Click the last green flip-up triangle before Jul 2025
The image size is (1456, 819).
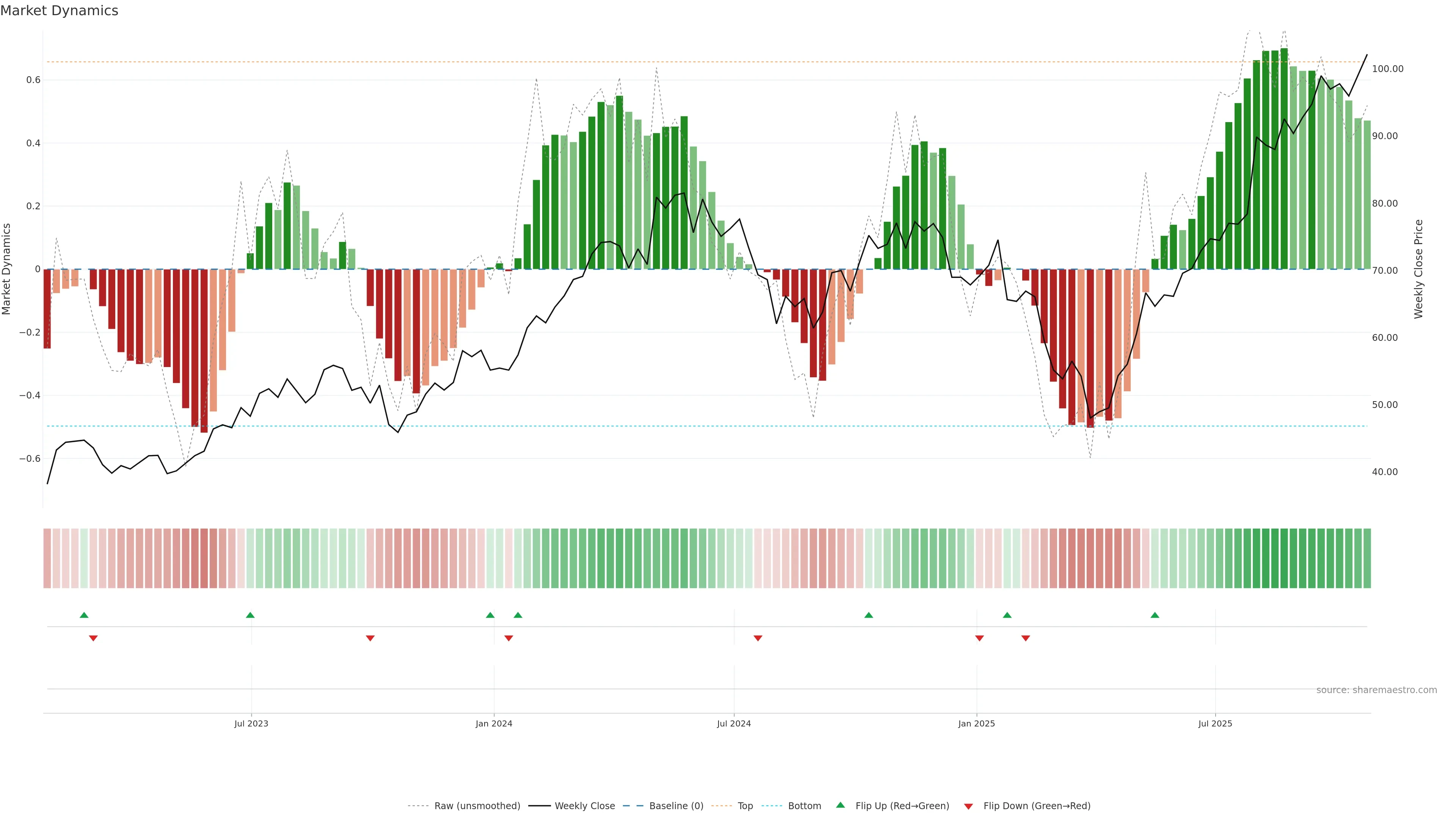coord(1155,615)
